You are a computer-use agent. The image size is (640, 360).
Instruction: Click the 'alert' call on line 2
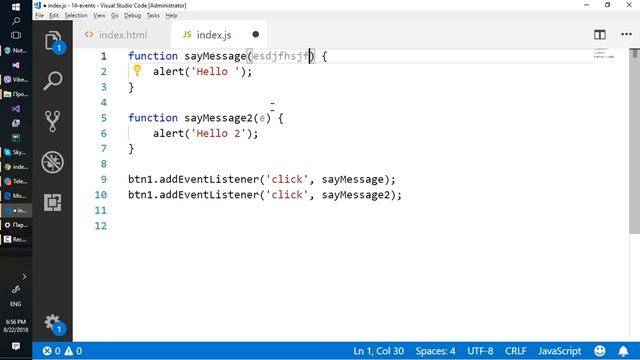click(x=169, y=71)
